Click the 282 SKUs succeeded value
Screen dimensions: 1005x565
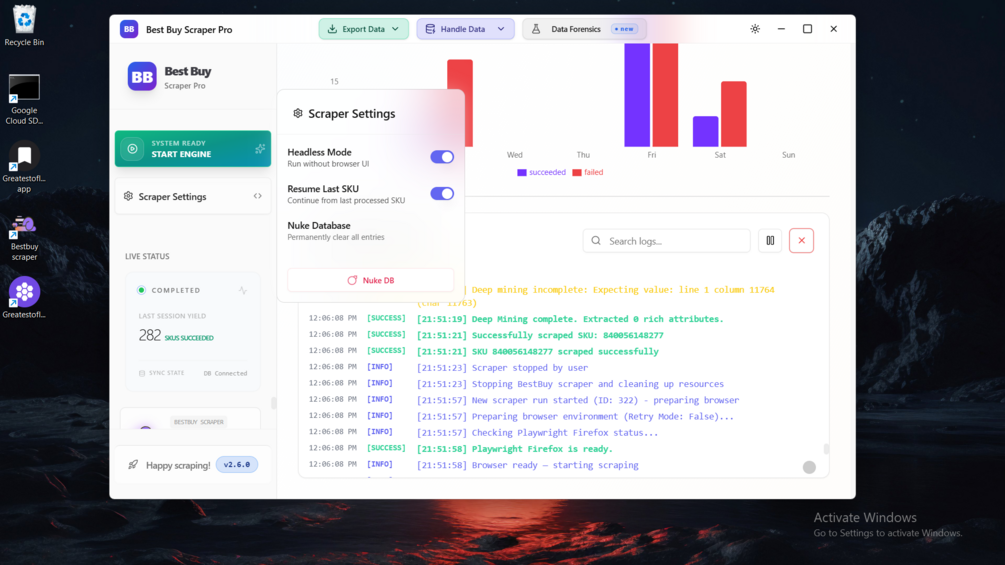coord(176,335)
